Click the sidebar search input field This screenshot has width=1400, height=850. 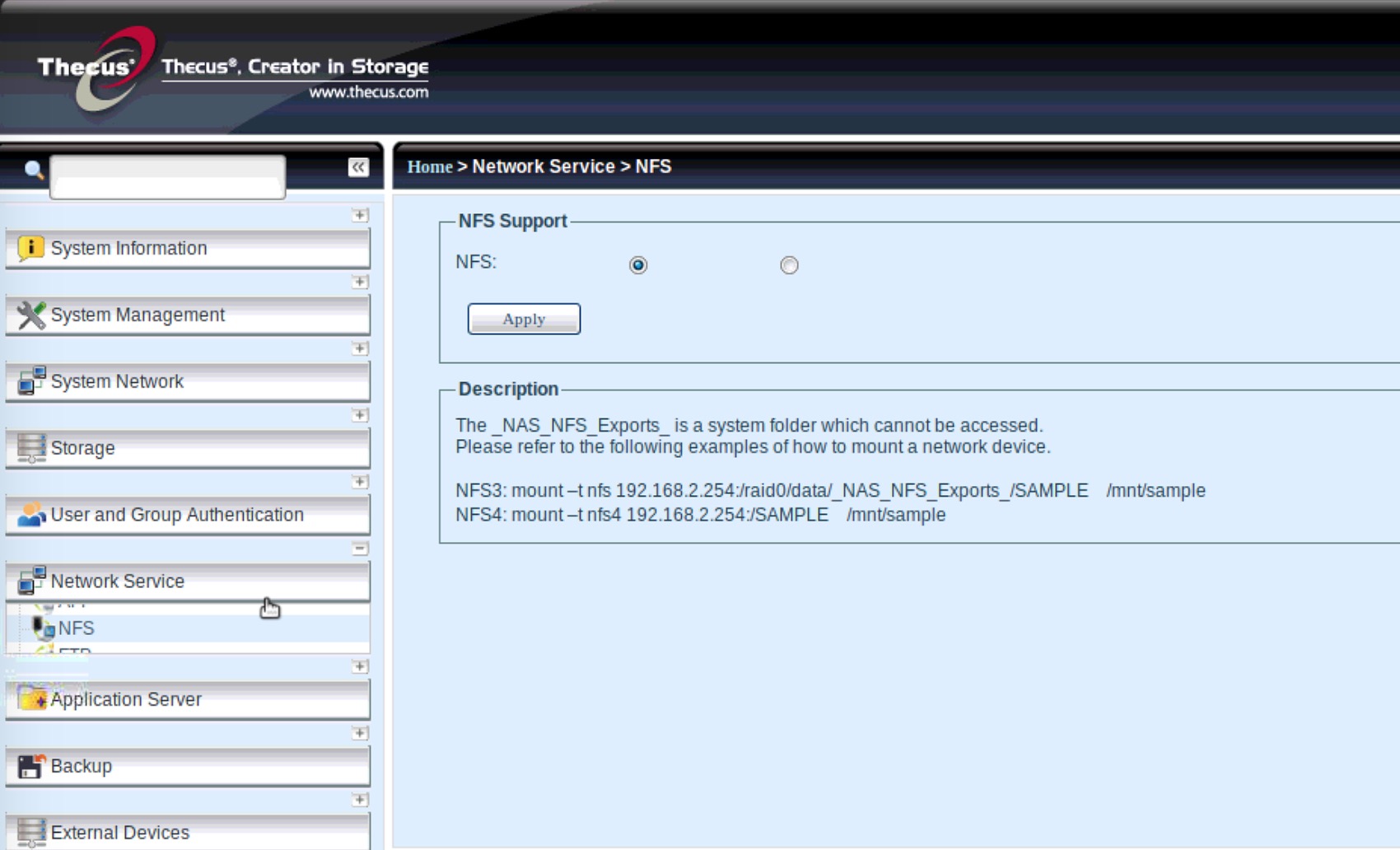click(x=168, y=176)
